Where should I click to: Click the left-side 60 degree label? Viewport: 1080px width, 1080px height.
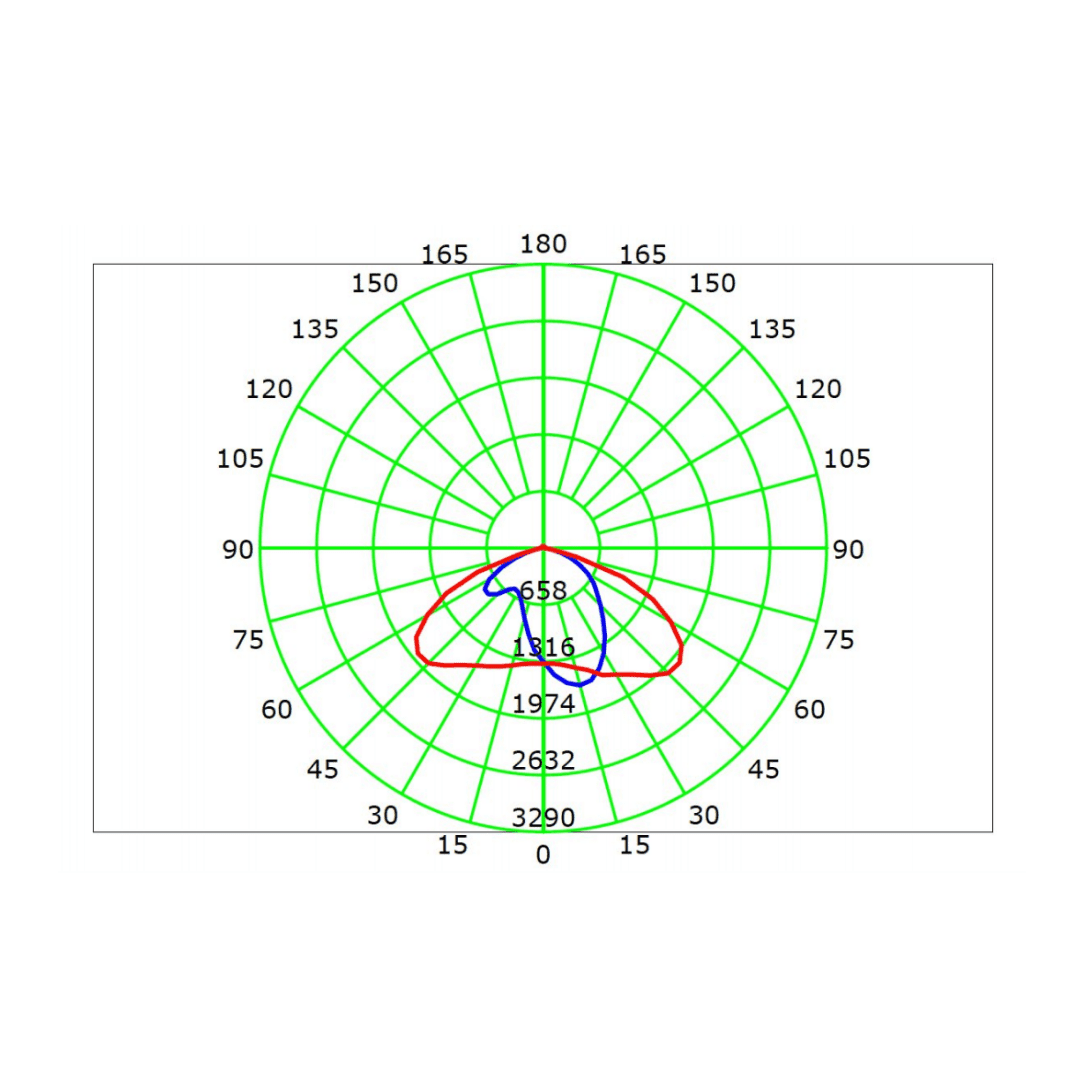277,710
